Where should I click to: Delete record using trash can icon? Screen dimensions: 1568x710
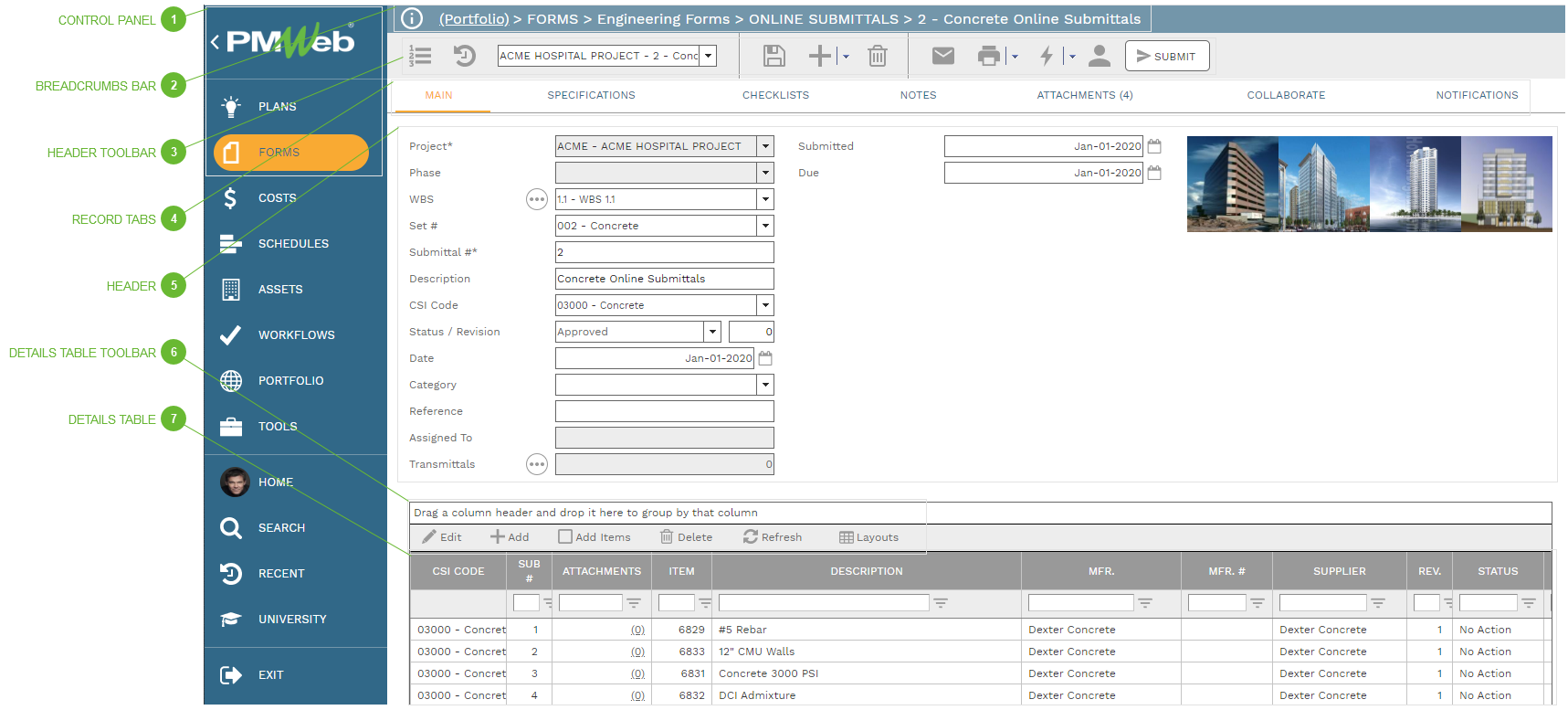tap(878, 56)
